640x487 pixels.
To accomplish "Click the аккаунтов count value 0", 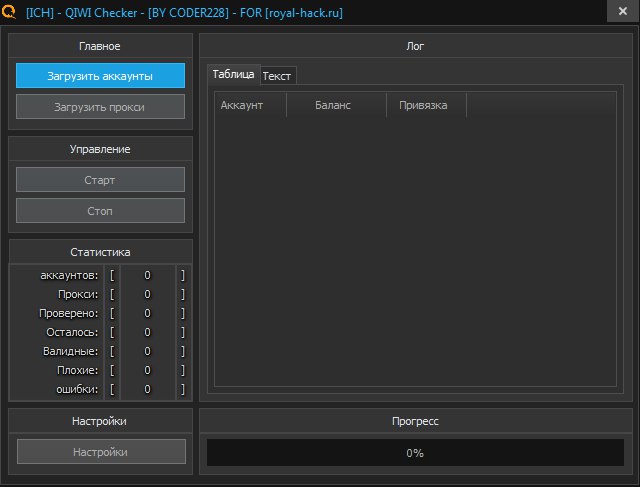I will pos(147,276).
